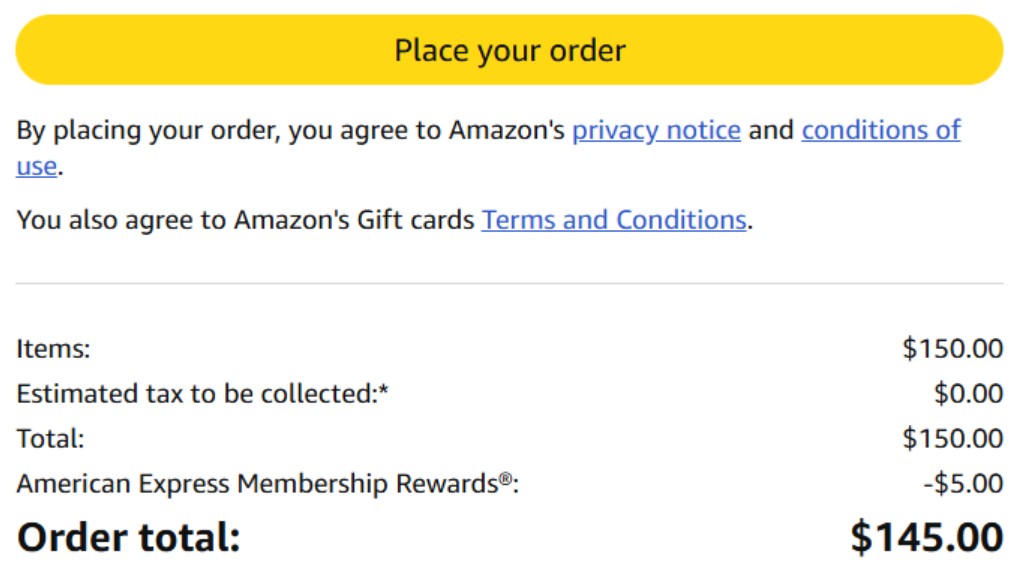Screen dimensions: 1018x564
Task: Open the conditions of use link
Action: (880, 130)
